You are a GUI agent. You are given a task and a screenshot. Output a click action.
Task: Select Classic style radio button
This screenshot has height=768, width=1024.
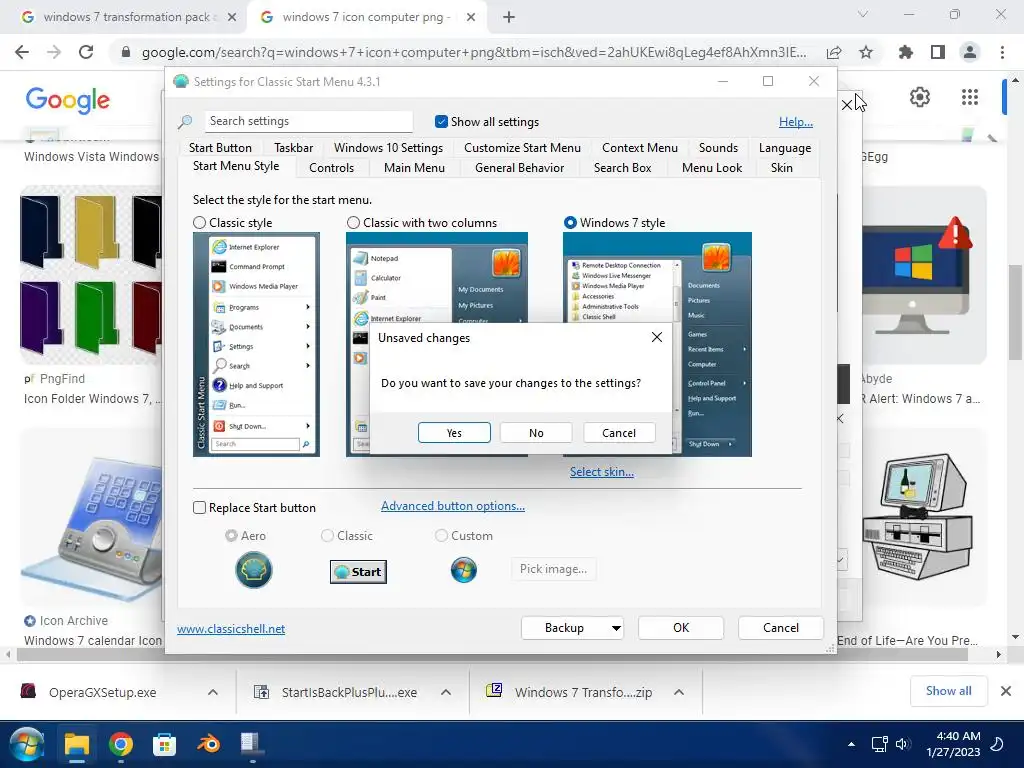click(200, 223)
